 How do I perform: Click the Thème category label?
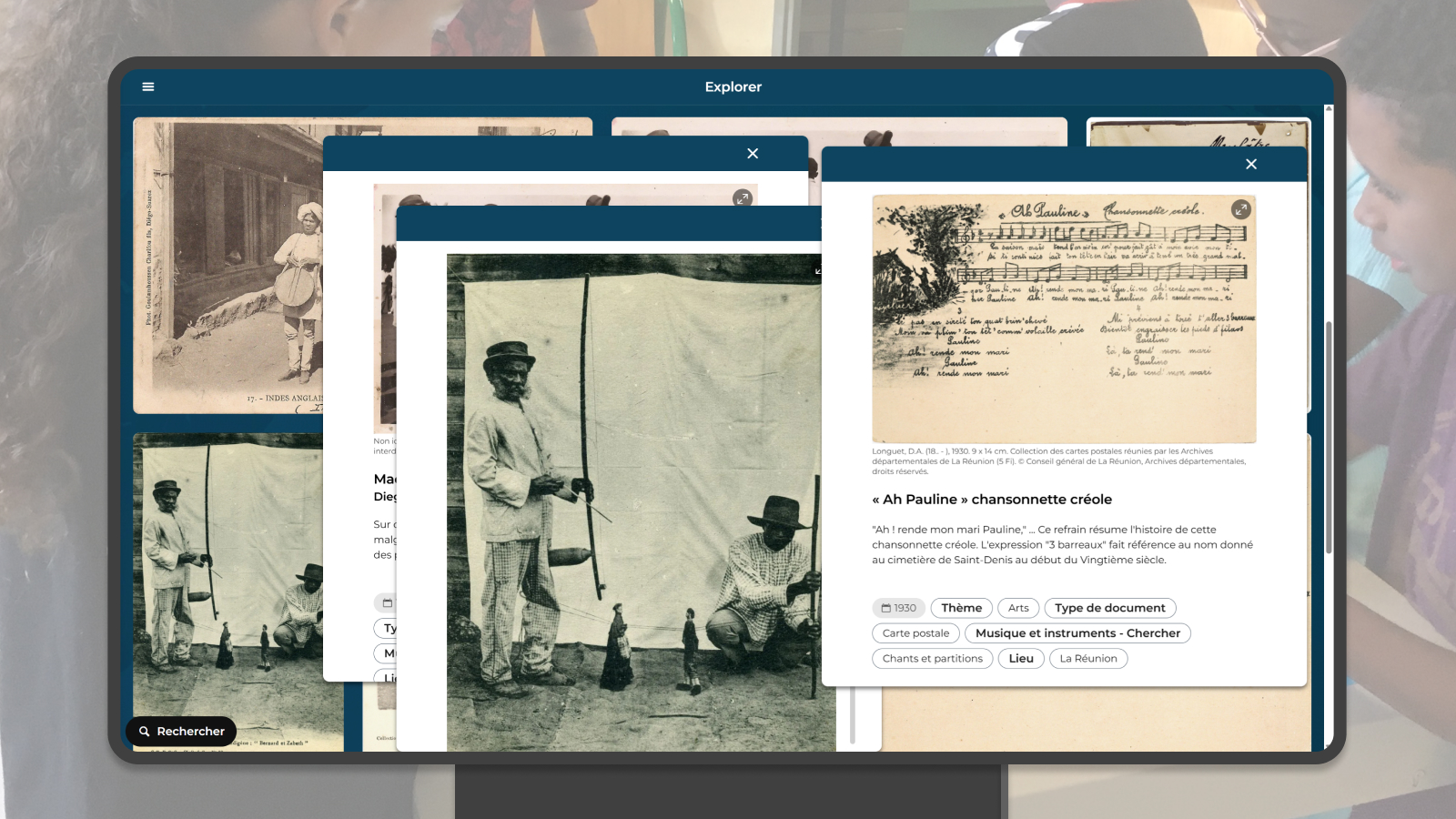[961, 609]
